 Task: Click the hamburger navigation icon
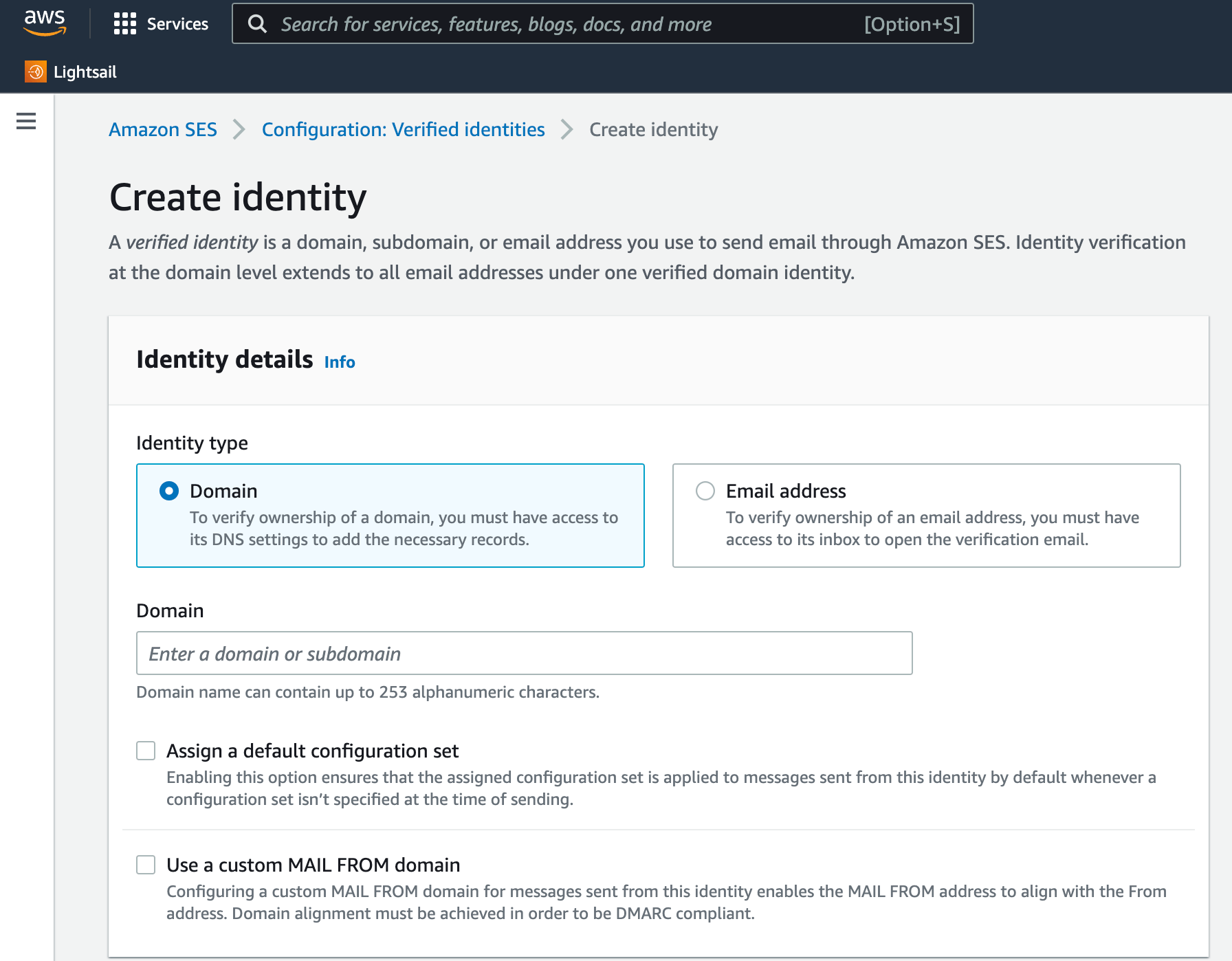(25, 121)
